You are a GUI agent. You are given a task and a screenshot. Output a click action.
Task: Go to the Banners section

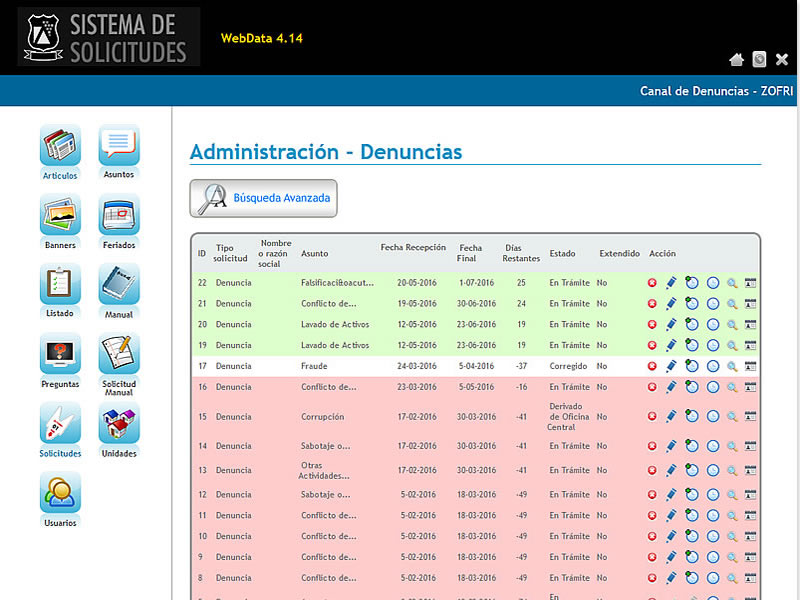pos(60,215)
